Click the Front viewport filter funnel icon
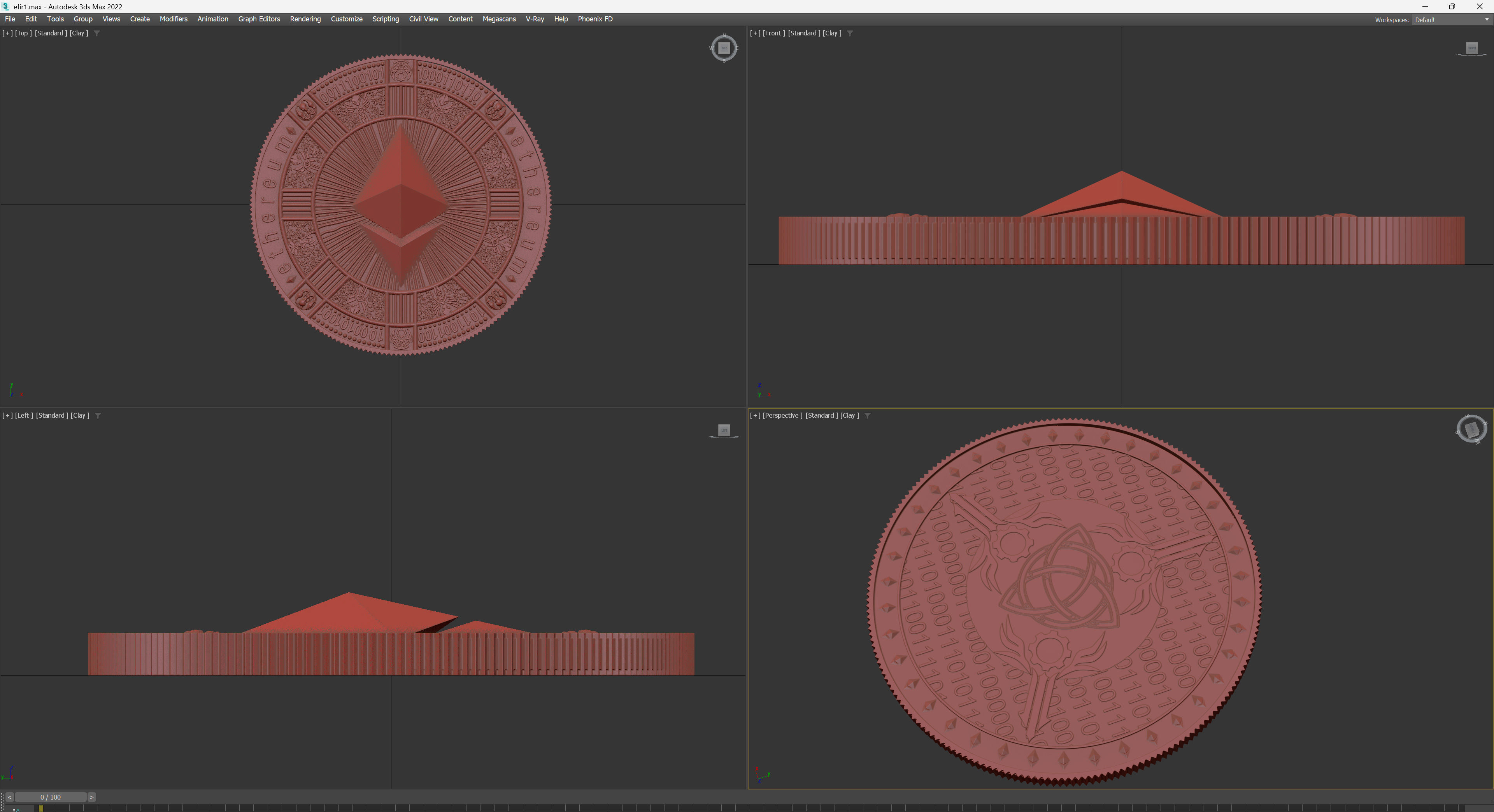 point(850,33)
